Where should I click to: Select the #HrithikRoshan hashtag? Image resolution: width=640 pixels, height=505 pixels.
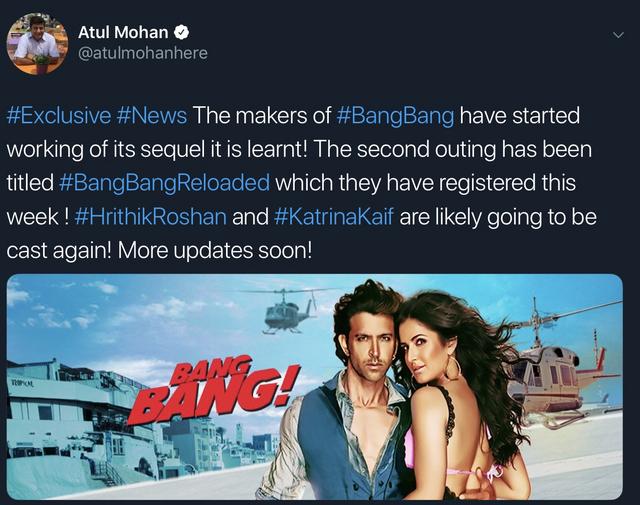(x=151, y=217)
